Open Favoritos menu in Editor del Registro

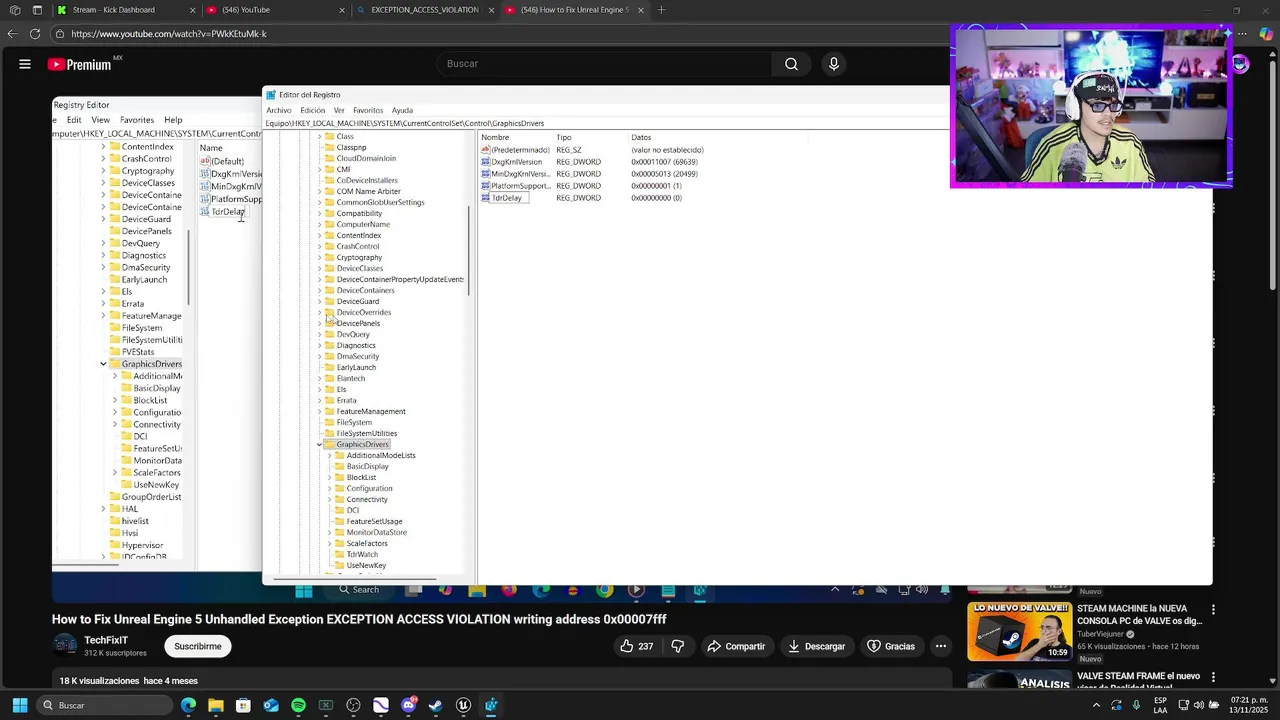pos(368,110)
